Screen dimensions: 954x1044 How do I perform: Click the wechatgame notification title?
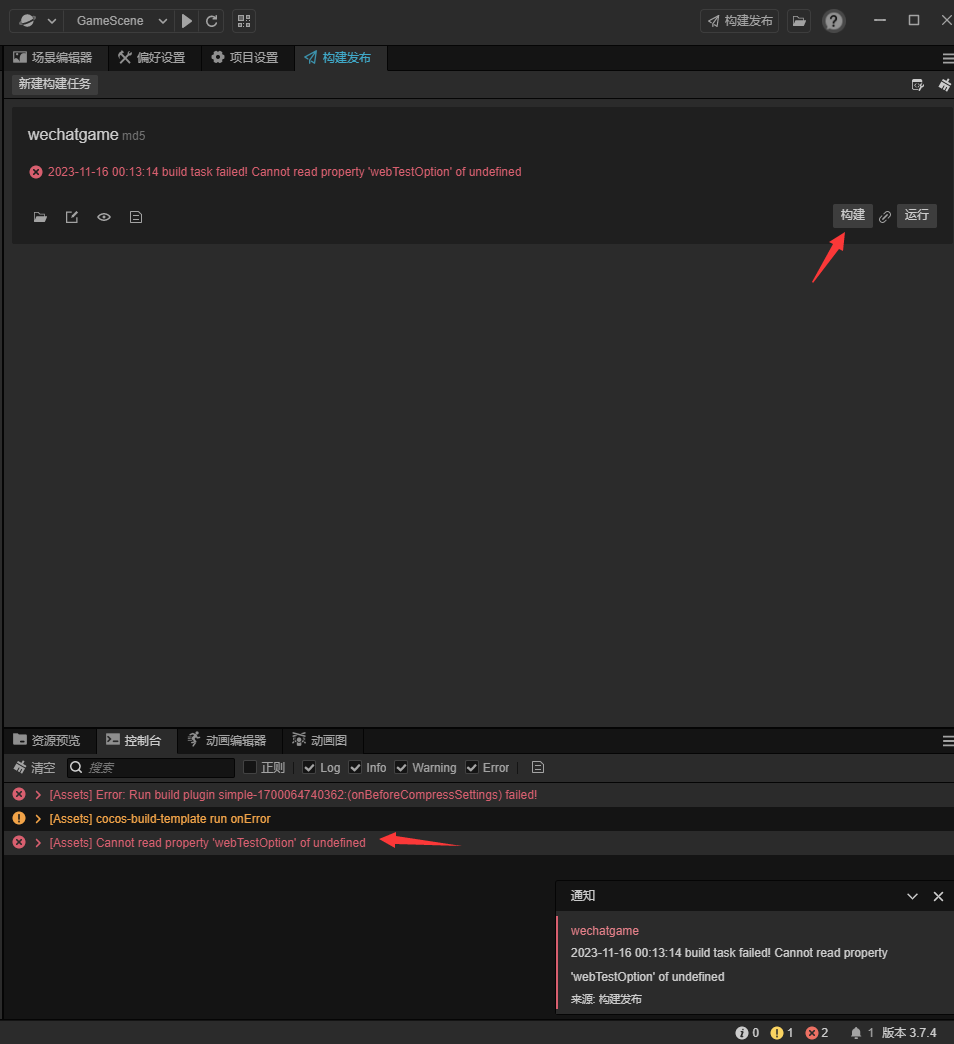(604, 930)
